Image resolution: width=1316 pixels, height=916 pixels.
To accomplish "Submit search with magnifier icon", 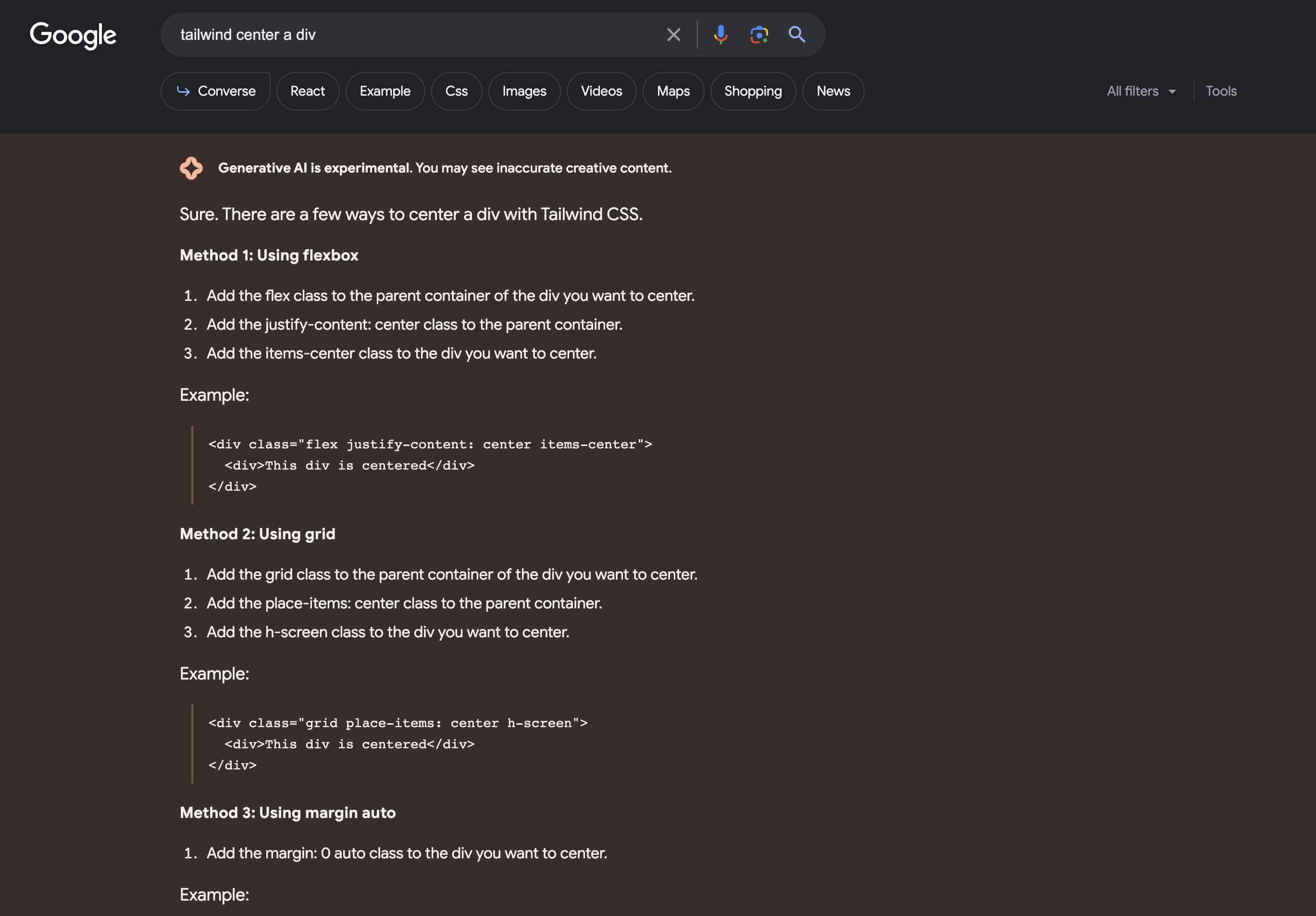I will click(797, 35).
